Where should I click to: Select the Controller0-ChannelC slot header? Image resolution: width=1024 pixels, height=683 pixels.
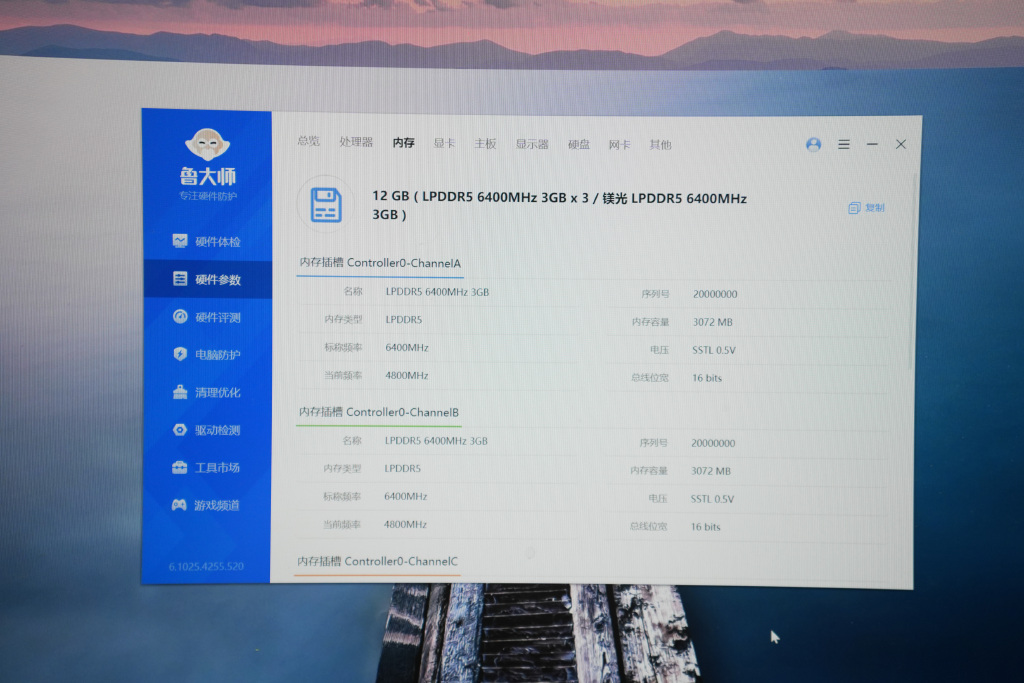click(x=377, y=561)
